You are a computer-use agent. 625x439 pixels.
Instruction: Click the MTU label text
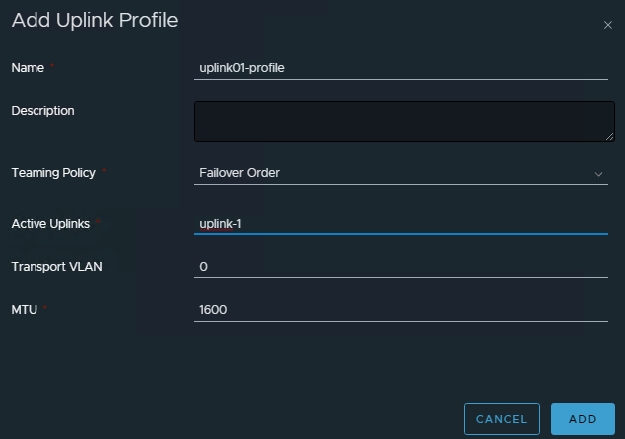pos(24,310)
